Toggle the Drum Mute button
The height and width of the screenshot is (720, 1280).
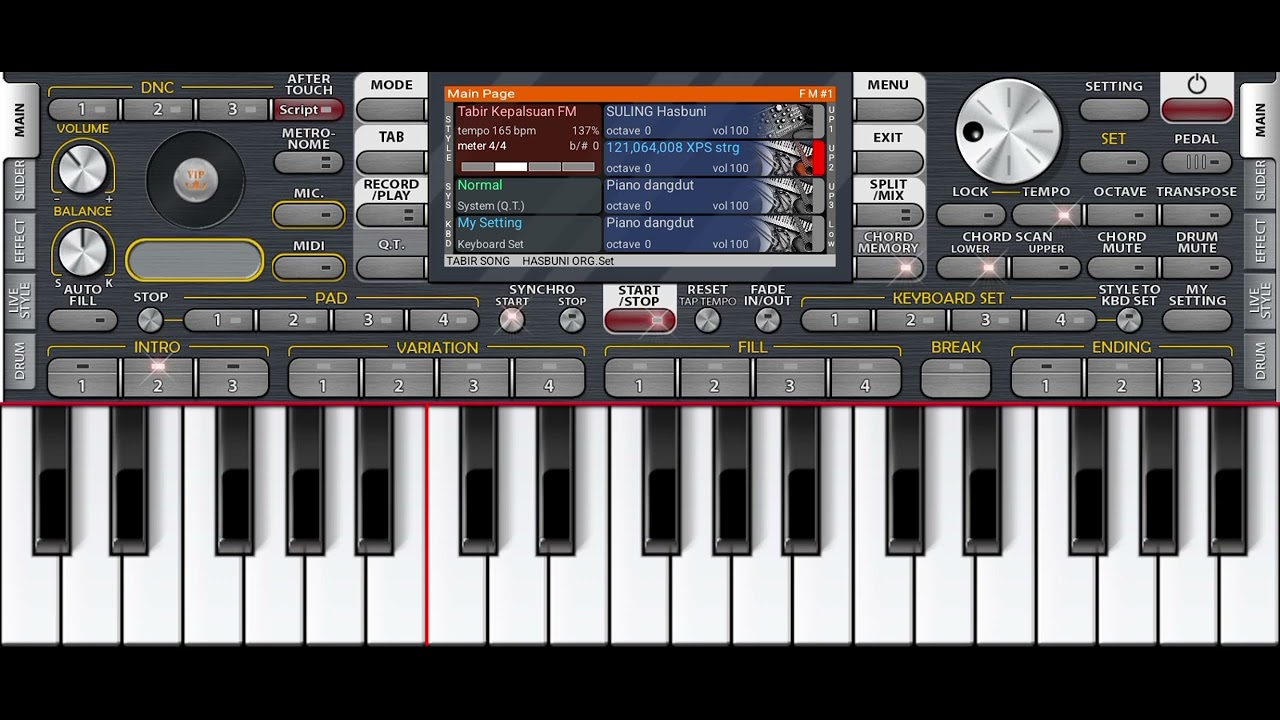tap(1197, 267)
